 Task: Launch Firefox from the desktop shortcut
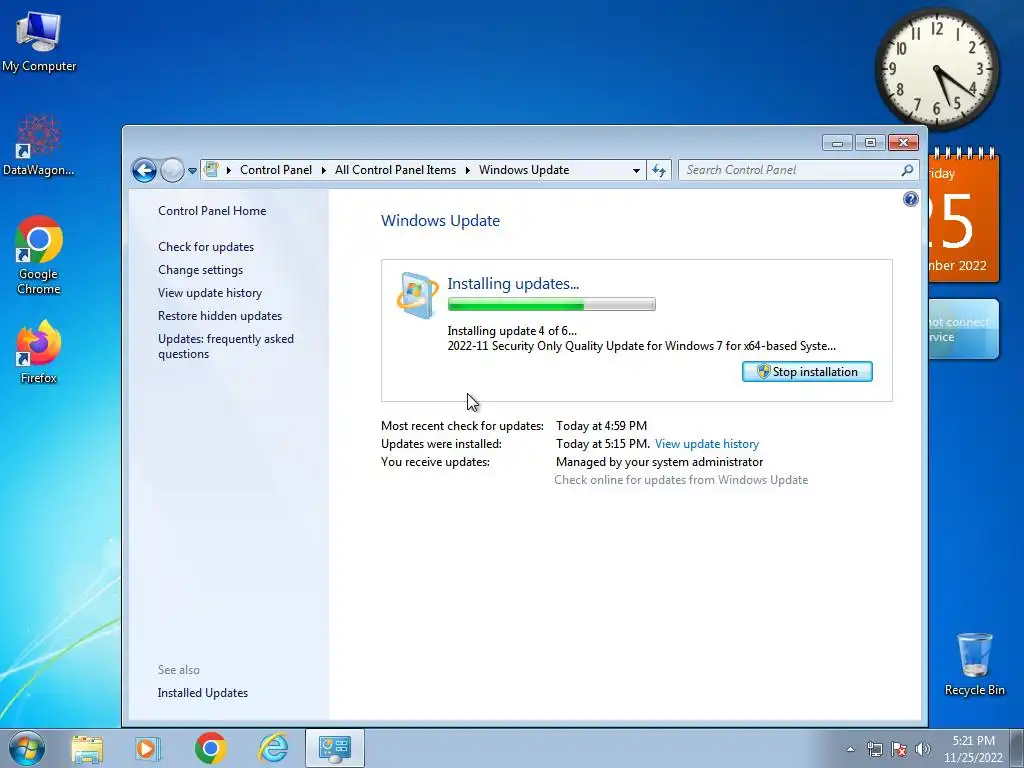click(x=39, y=352)
